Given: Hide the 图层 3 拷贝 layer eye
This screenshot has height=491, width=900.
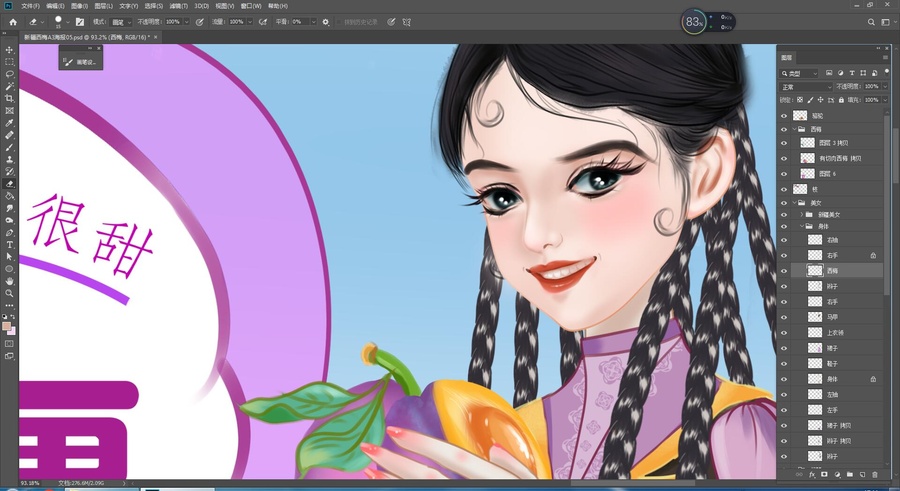Looking at the screenshot, I should click(784, 143).
